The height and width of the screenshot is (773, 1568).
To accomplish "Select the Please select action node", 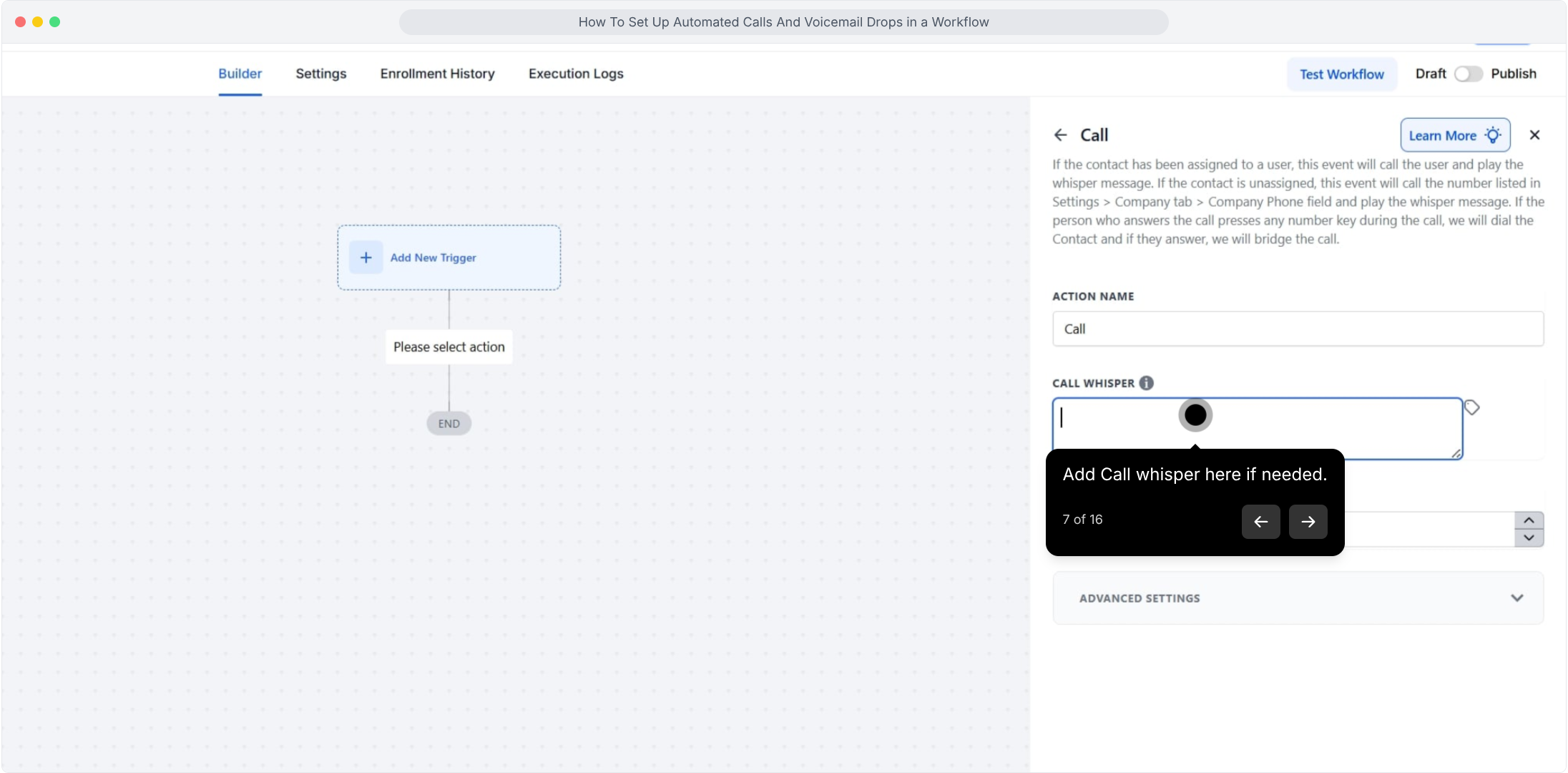I will click(449, 347).
